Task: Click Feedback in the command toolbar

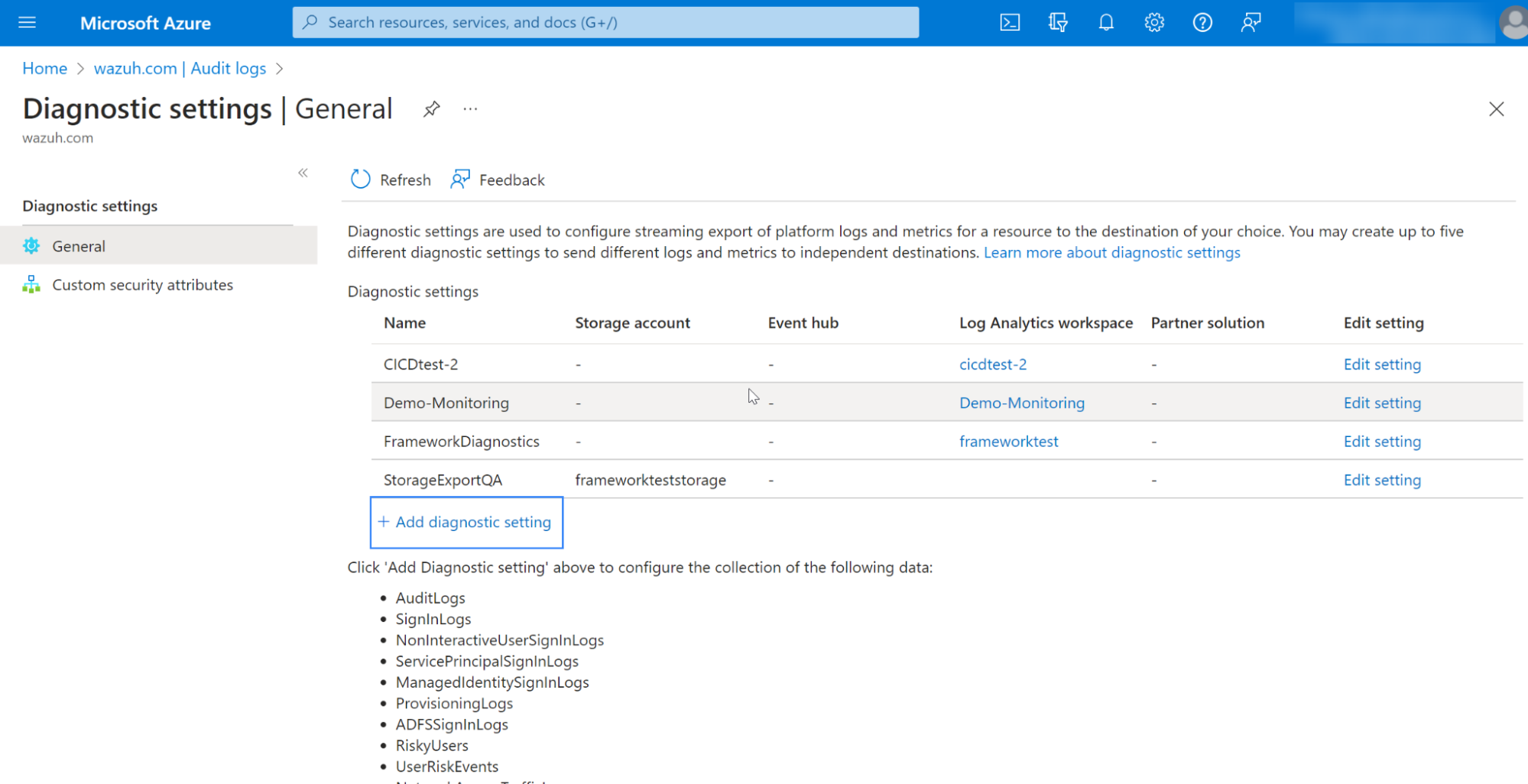Action: (x=498, y=180)
